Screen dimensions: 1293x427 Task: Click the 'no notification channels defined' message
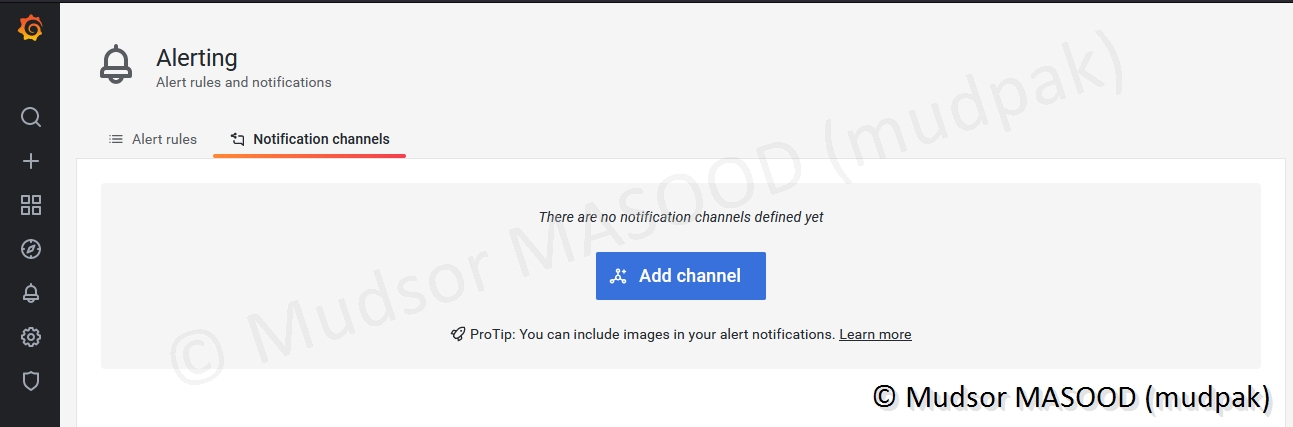pos(680,217)
